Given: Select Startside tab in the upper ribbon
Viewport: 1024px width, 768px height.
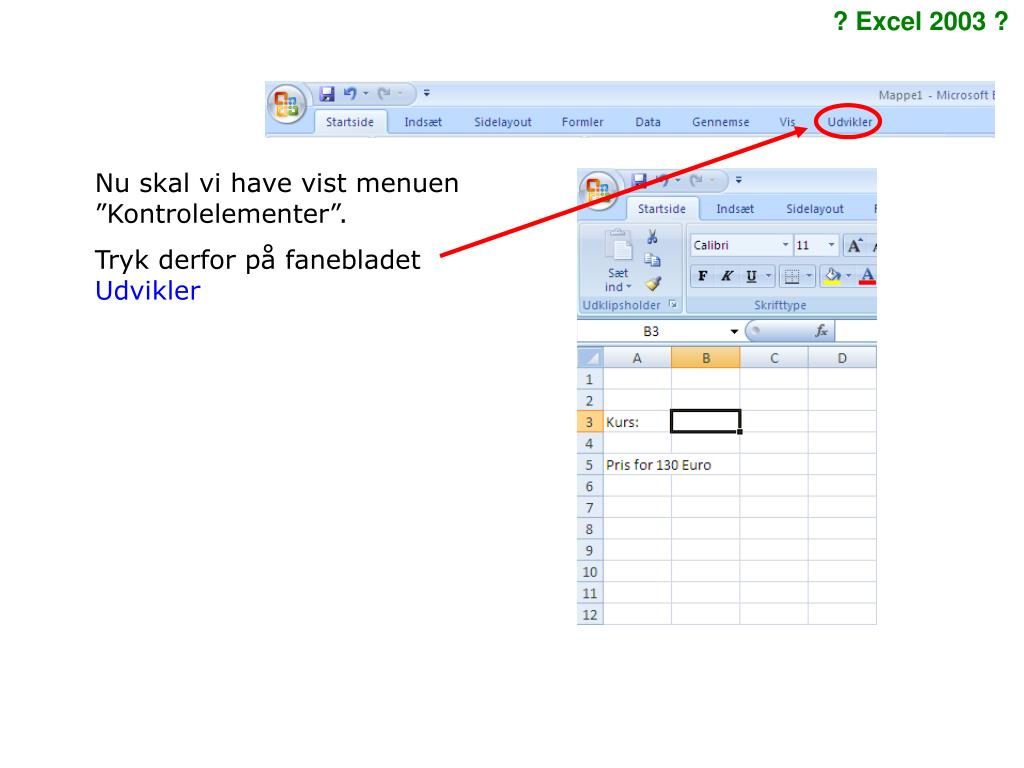Looking at the screenshot, I should point(350,122).
